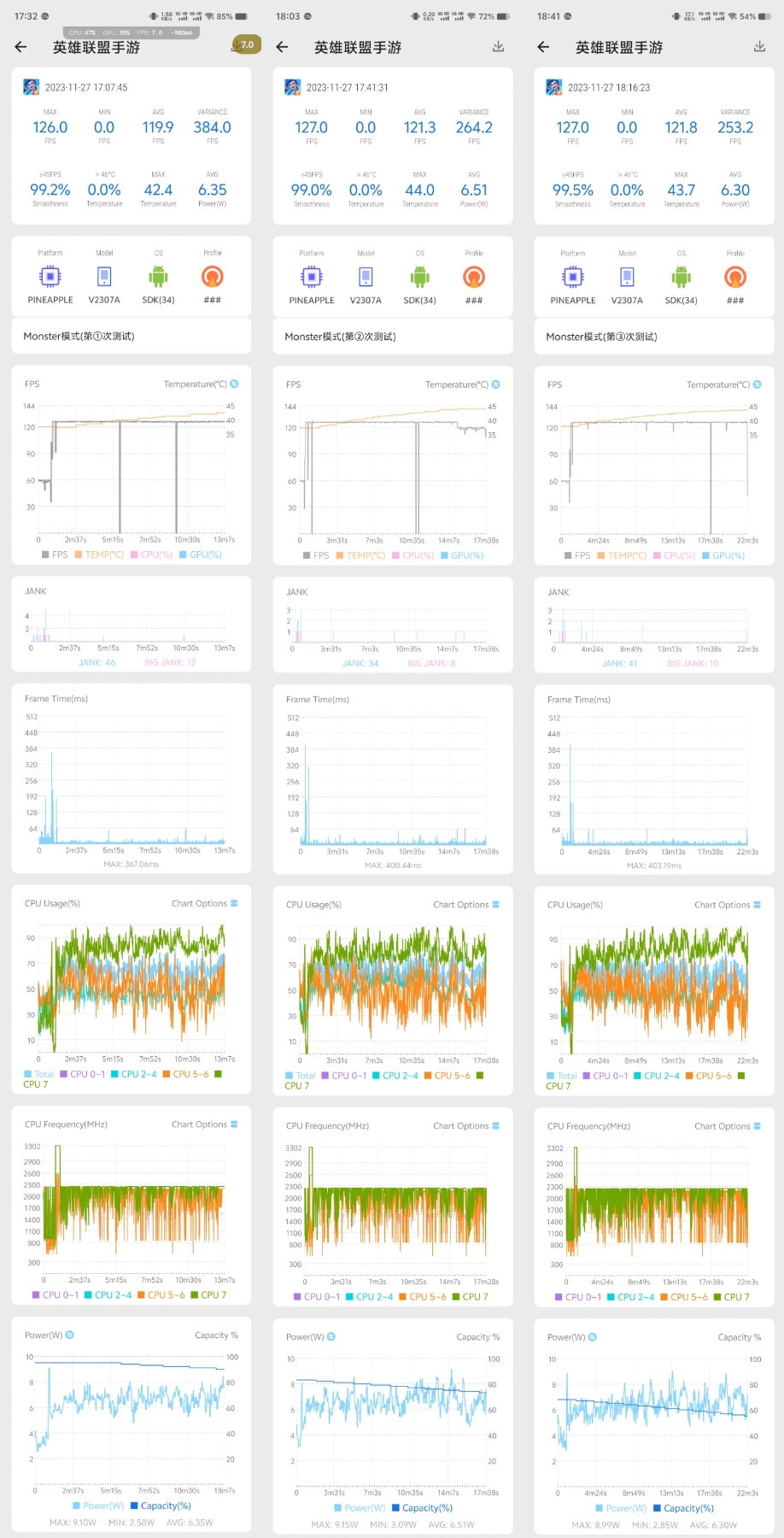Tap PINEAPPLE platform chip icon in 第②次测试 report
The image size is (784, 1538).
click(312, 277)
